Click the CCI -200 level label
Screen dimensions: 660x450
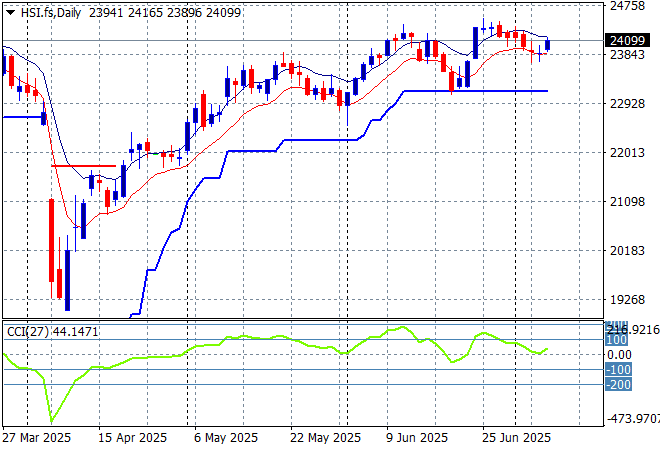[618, 384]
